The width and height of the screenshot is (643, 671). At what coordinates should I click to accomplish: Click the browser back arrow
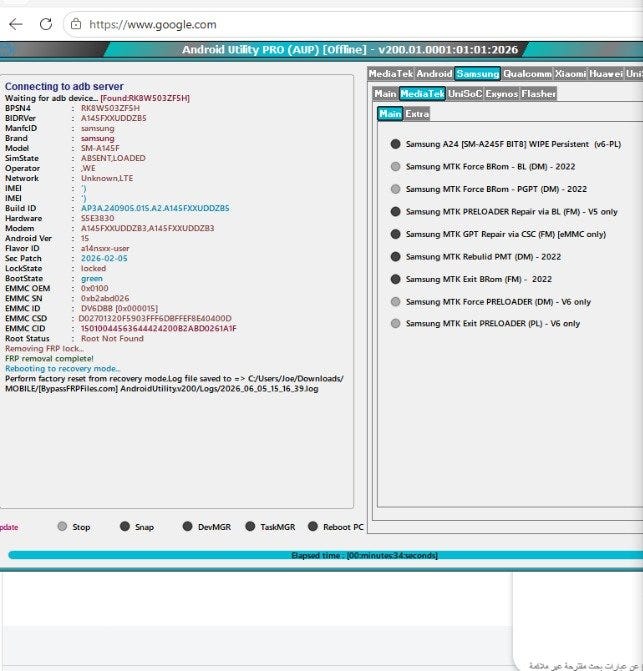click(x=16, y=24)
